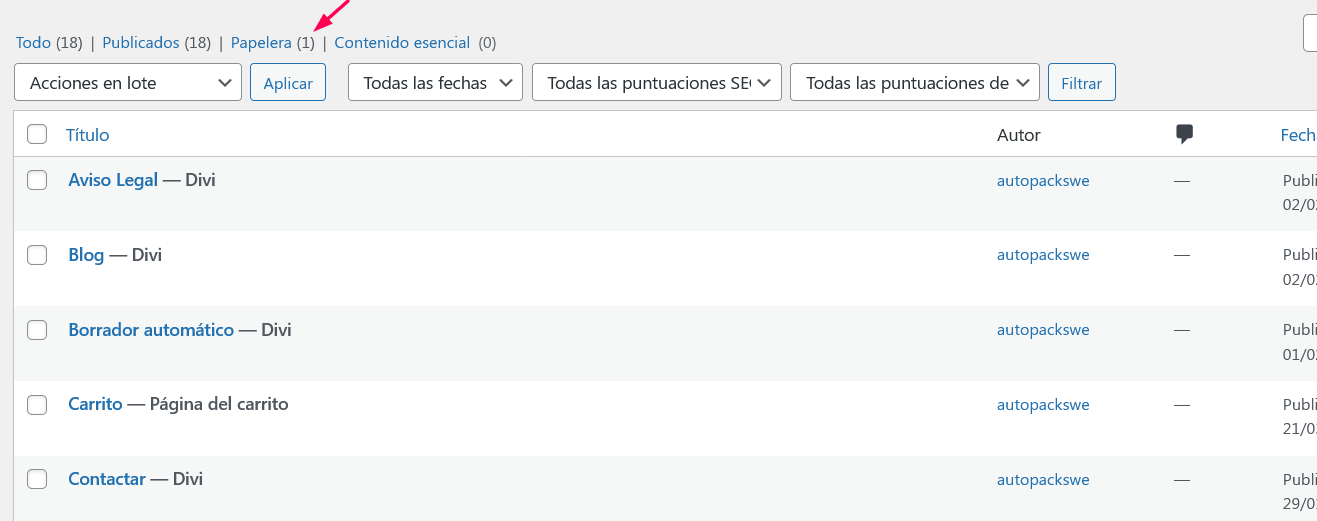Click the Aplicar button

288,82
